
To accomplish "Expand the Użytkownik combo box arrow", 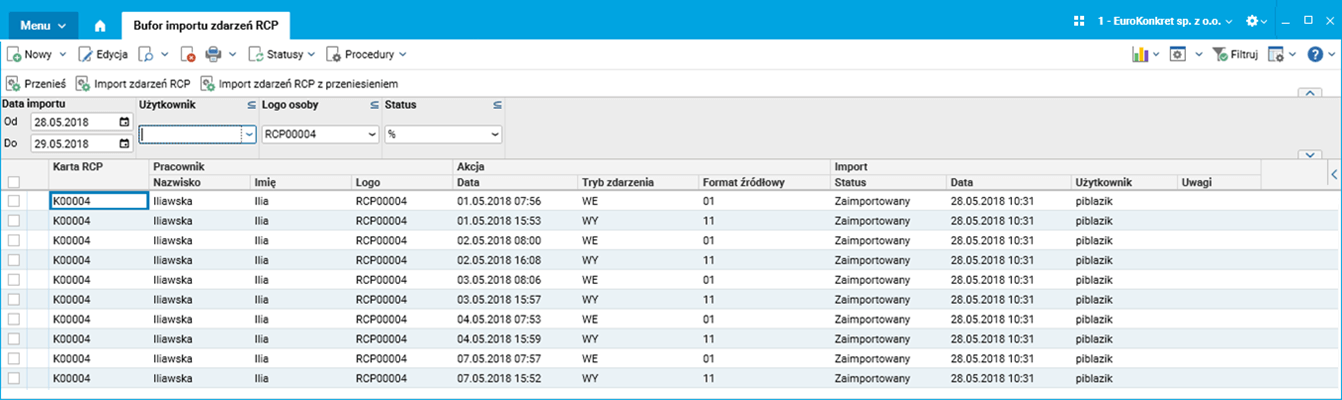I will coord(249,134).
